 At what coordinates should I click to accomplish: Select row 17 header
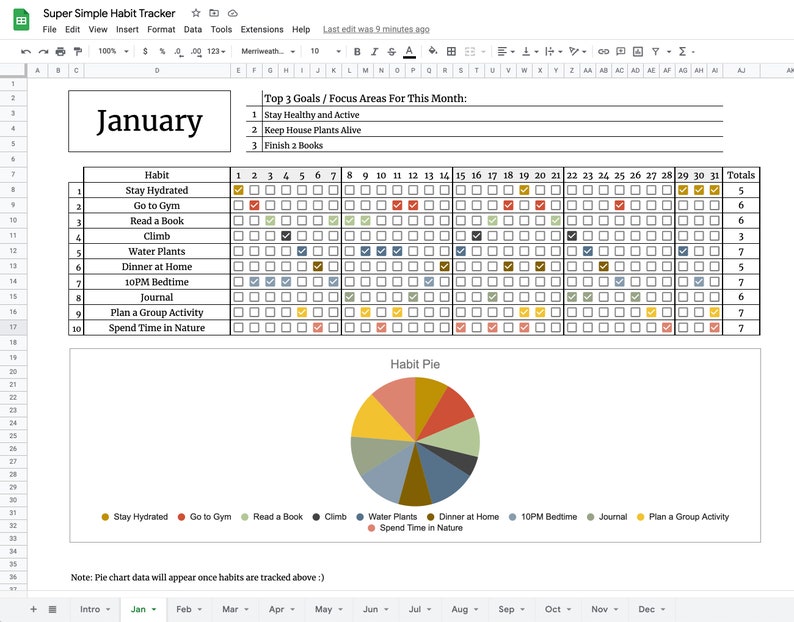click(x=13, y=327)
